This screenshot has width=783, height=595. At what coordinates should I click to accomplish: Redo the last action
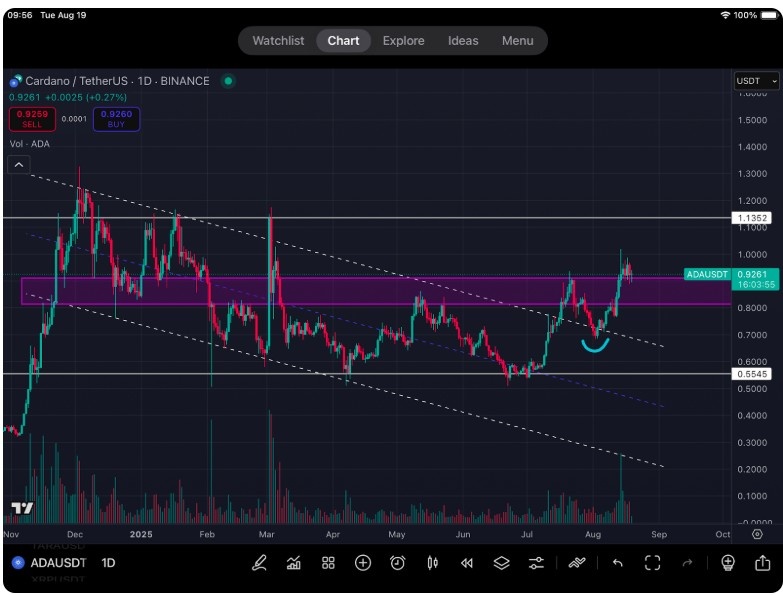(688, 563)
